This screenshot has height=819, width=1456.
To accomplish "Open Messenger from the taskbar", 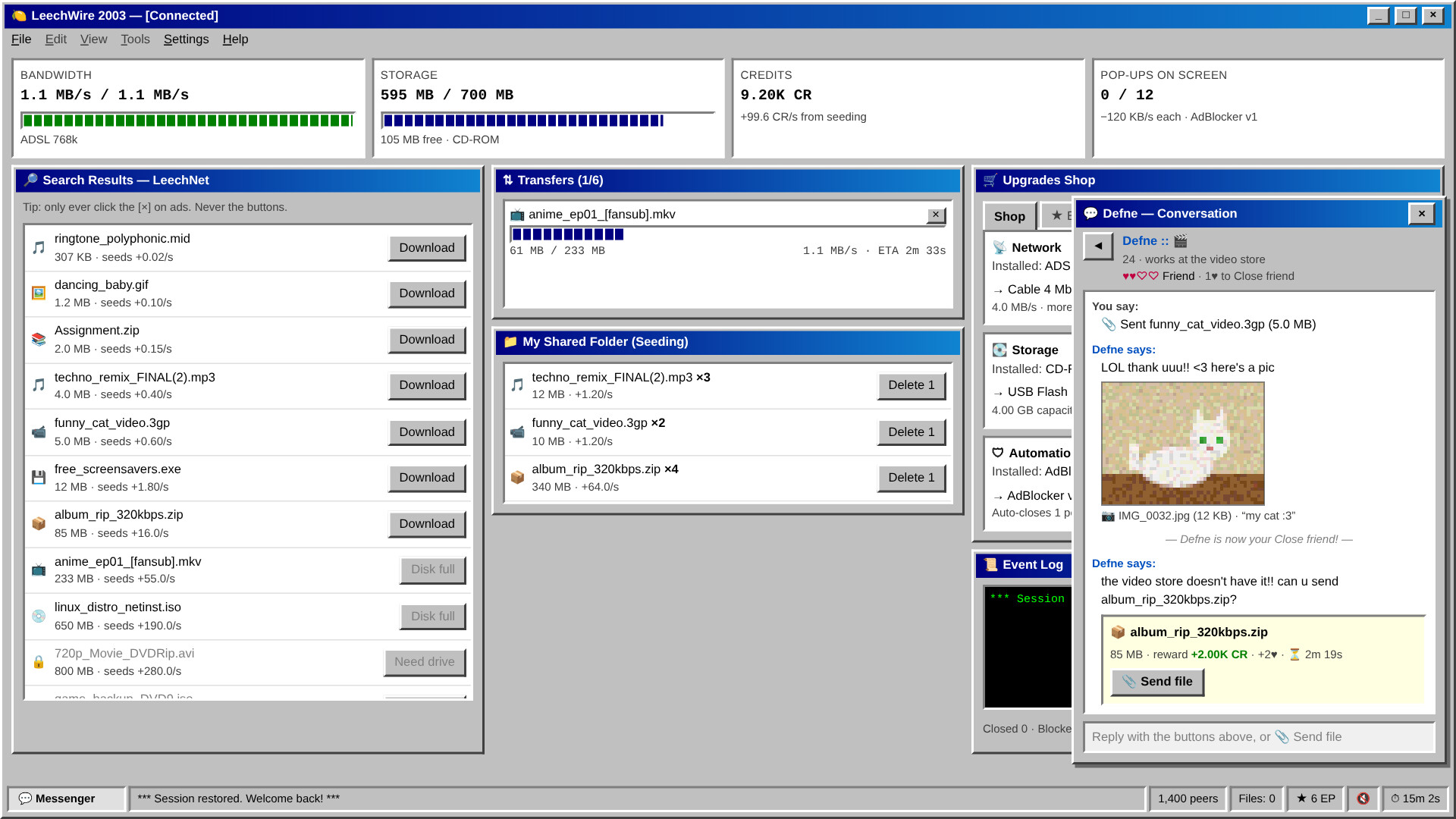I will click(x=66, y=799).
